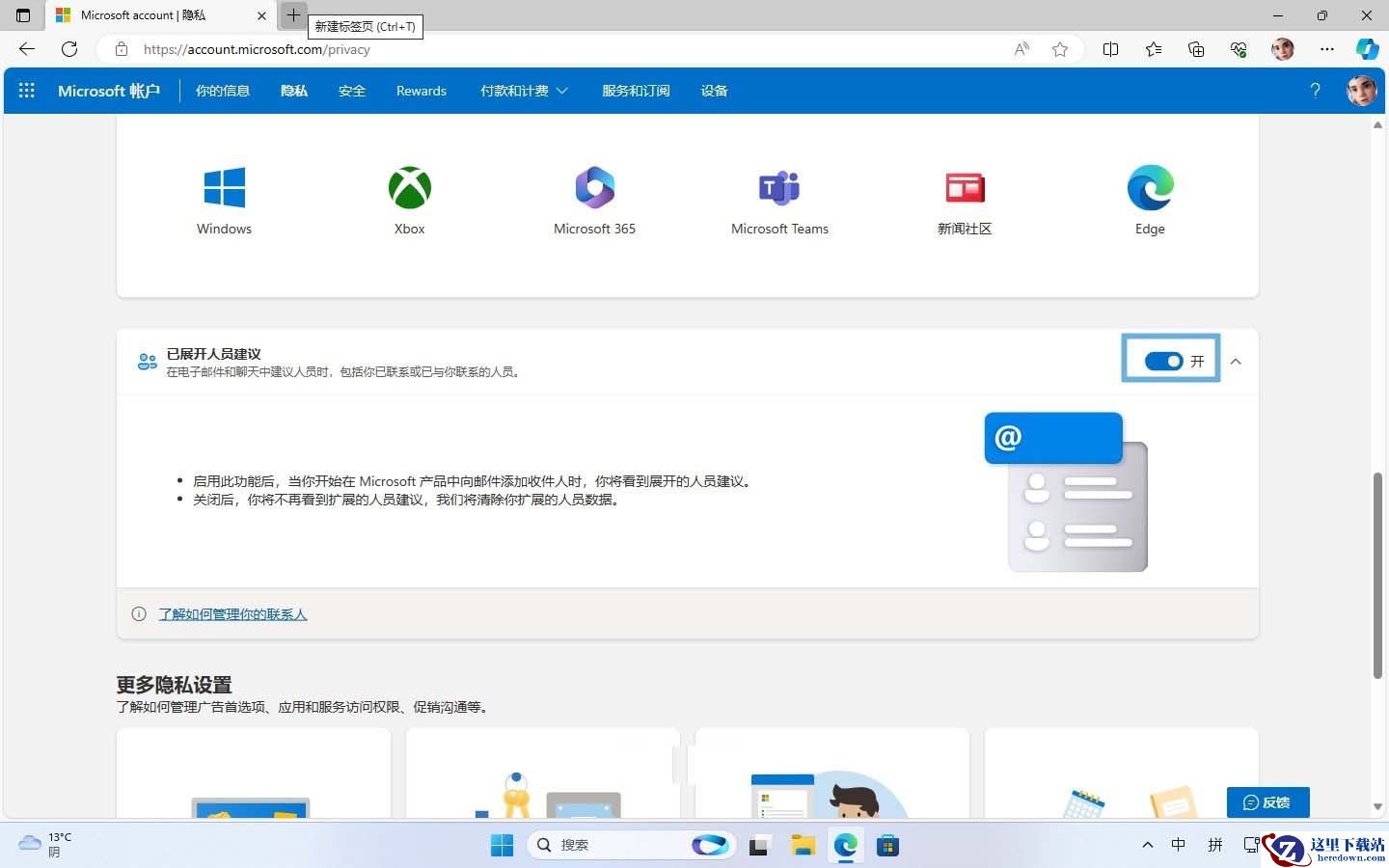Select the Microsoft account 隐私 browser tab

pyautogui.click(x=160, y=15)
